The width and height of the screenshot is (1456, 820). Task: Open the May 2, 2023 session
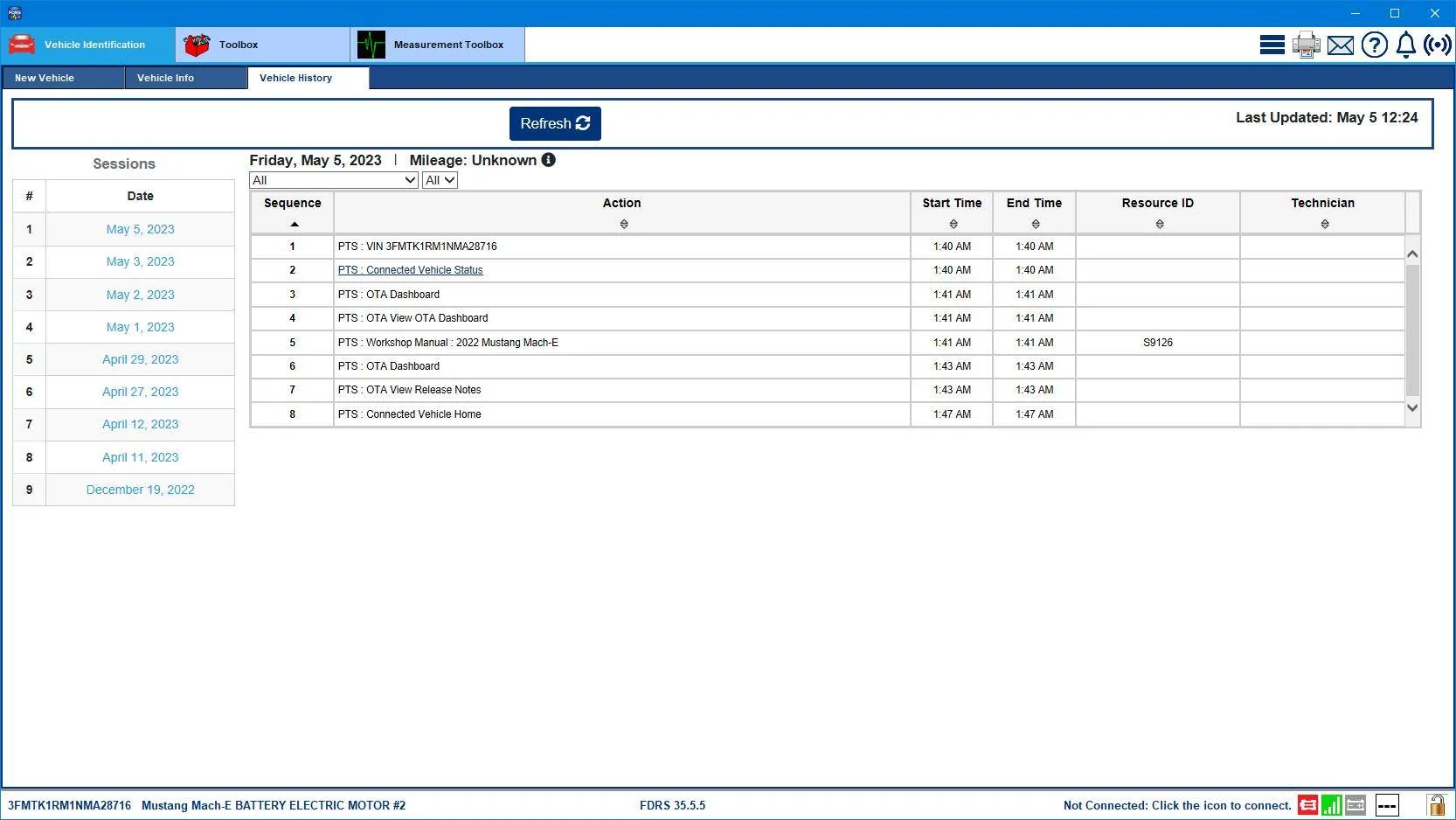(140, 295)
